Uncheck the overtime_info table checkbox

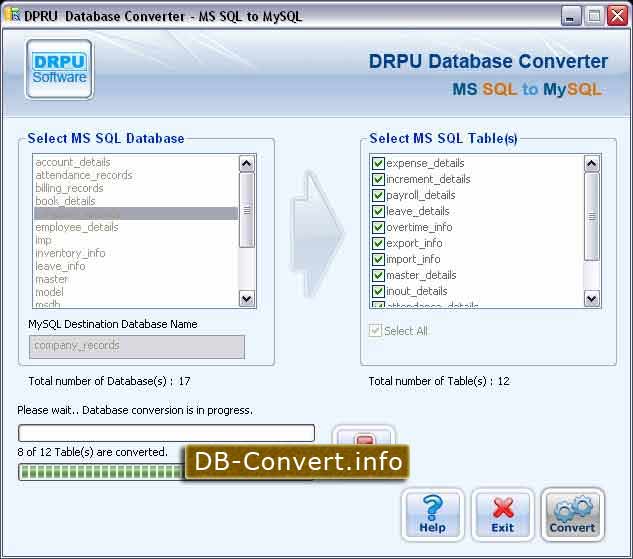[x=378, y=227]
